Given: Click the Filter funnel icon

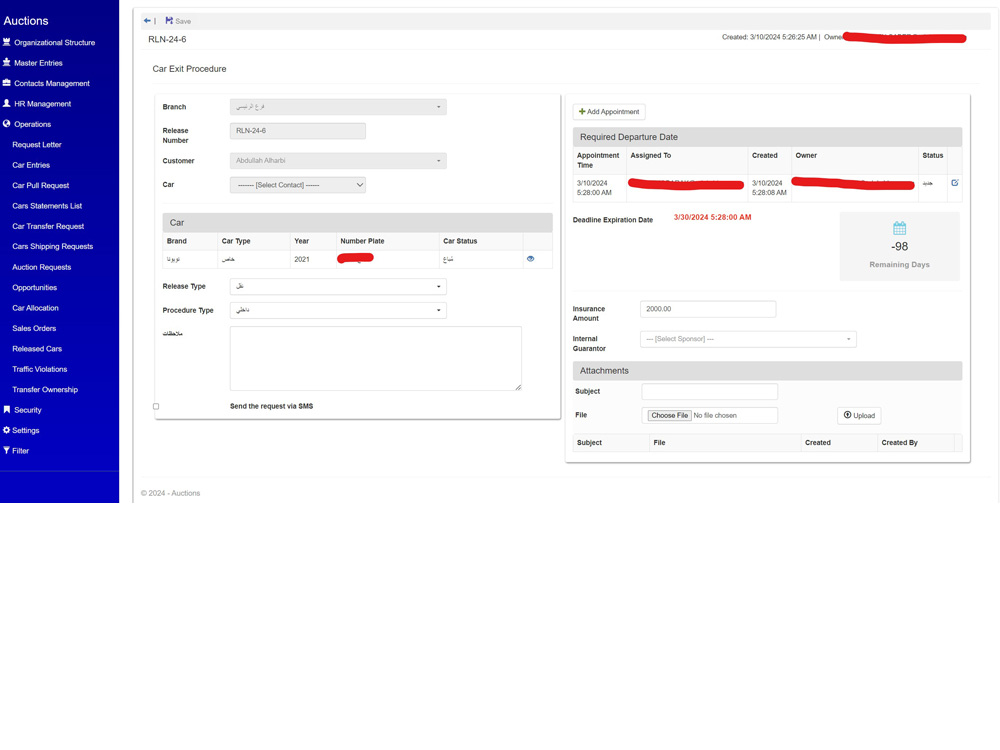Looking at the screenshot, I should click(x=6, y=450).
